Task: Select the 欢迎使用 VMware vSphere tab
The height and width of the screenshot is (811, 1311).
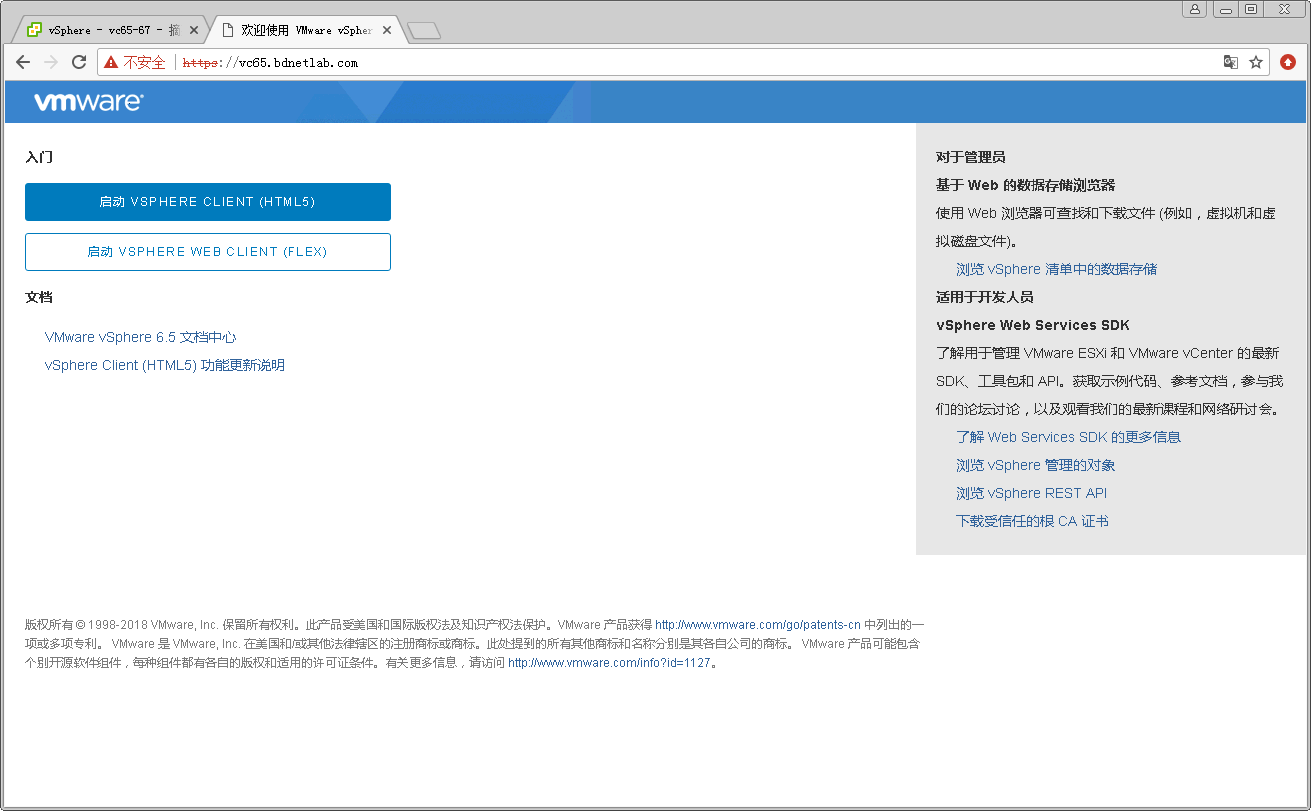Action: [306, 30]
